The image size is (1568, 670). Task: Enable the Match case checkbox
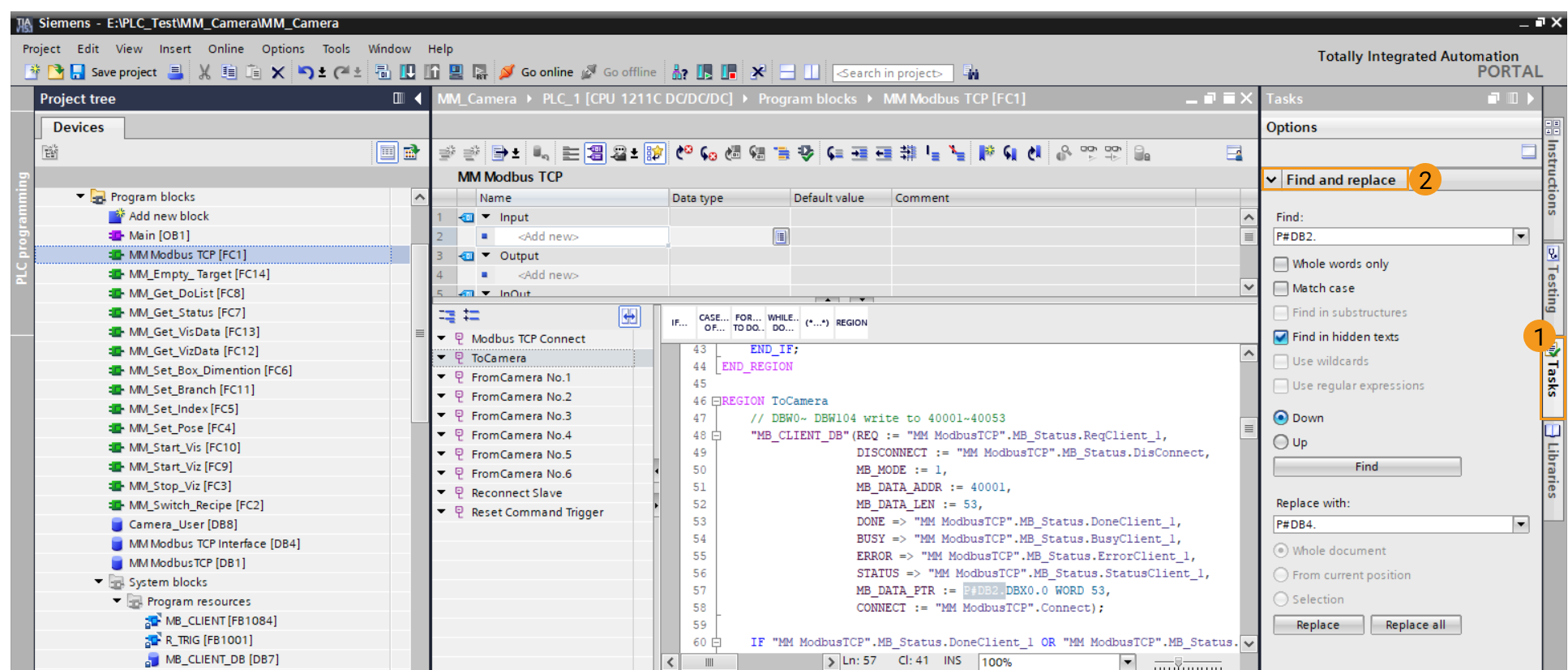pyautogui.click(x=1281, y=288)
